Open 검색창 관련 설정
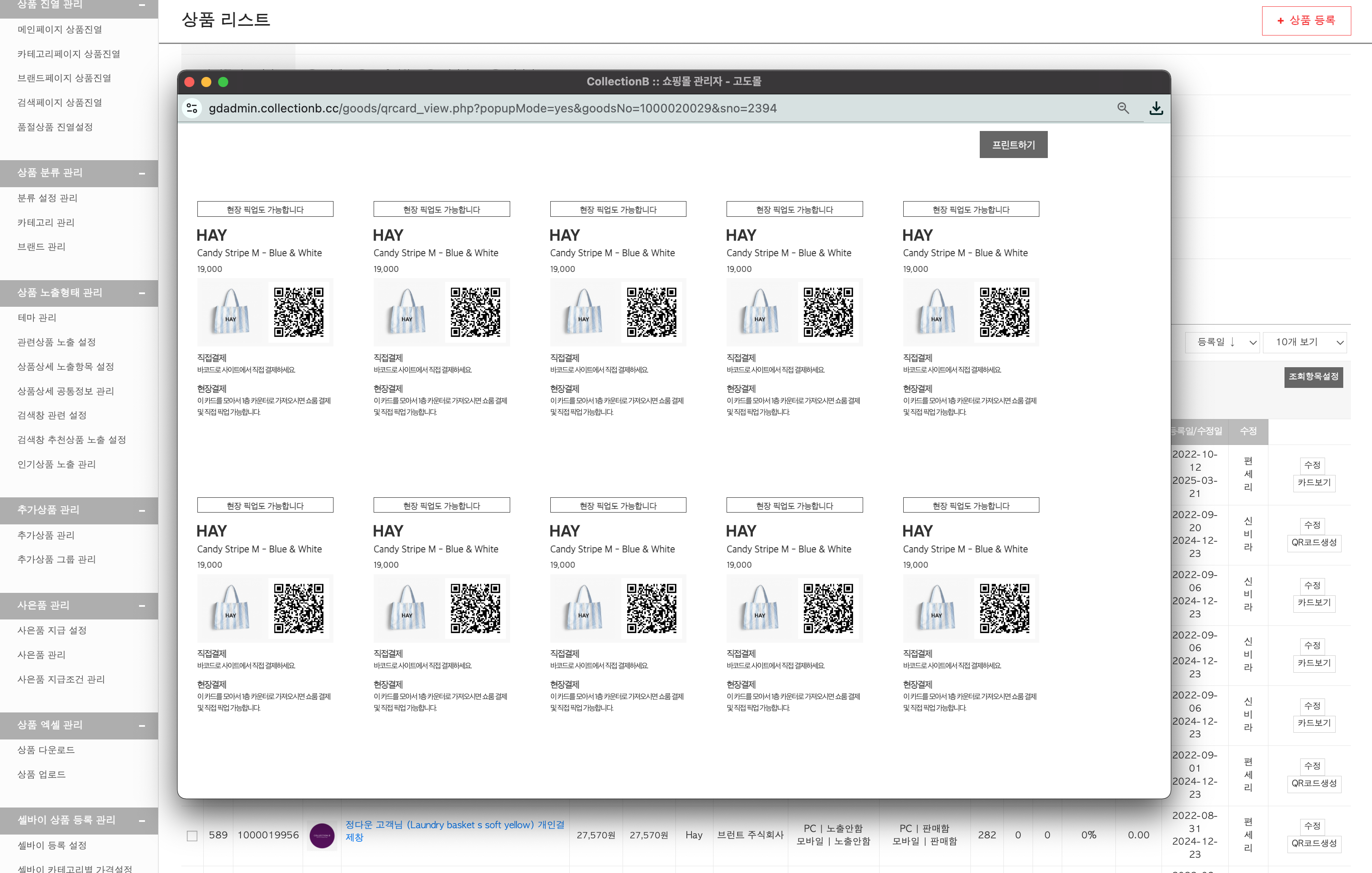 pyautogui.click(x=52, y=415)
